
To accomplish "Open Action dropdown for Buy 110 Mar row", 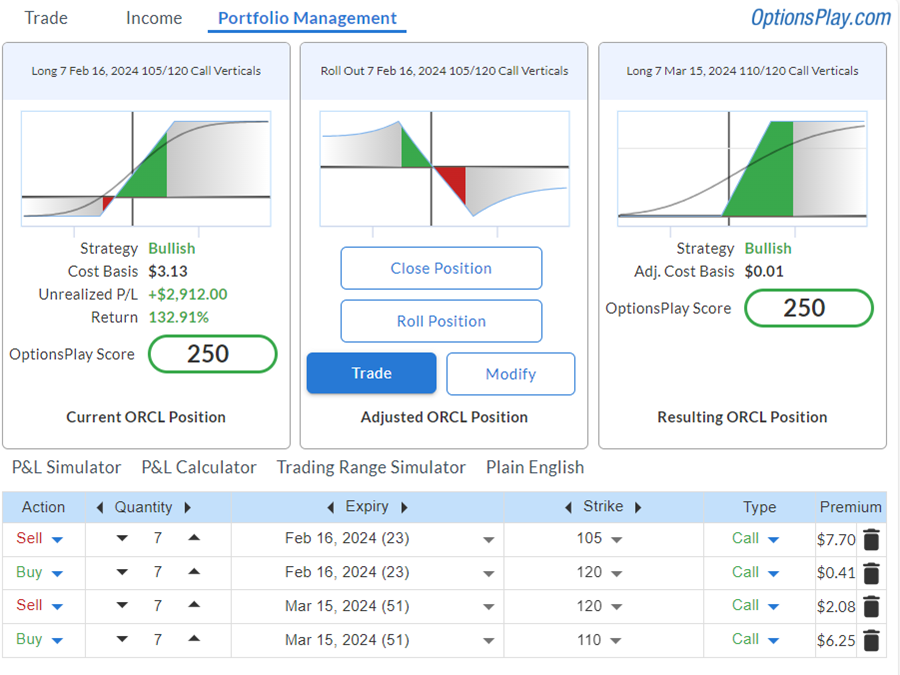I will click(57, 641).
